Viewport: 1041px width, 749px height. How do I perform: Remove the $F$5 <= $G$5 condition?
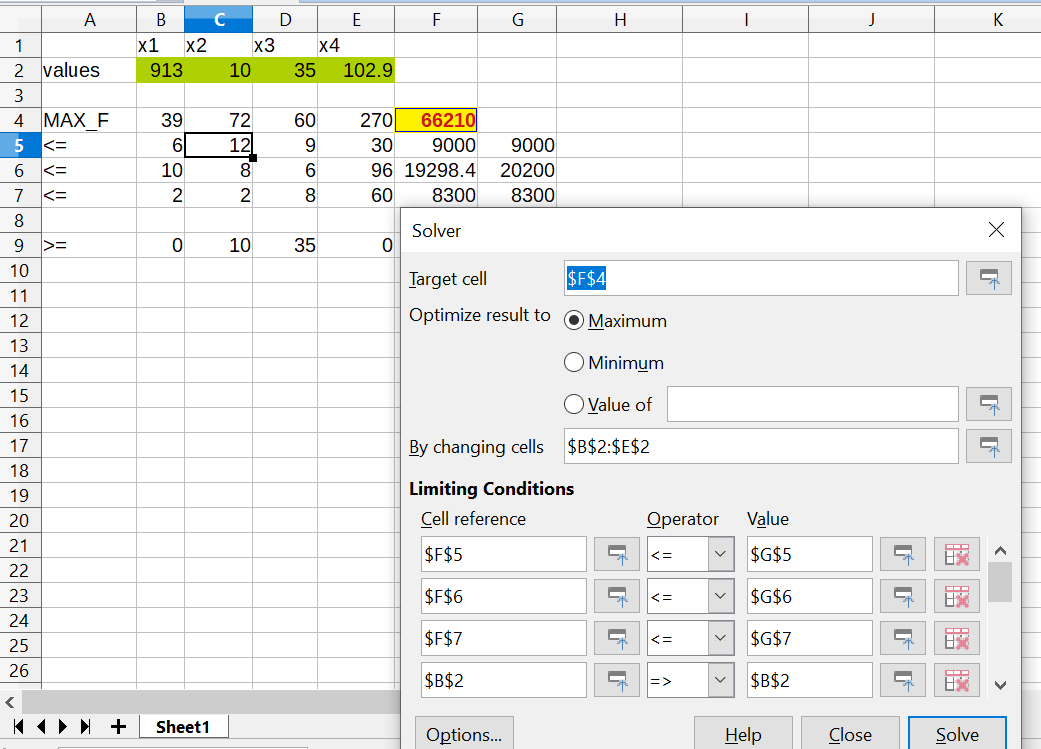(x=957, y=554)
